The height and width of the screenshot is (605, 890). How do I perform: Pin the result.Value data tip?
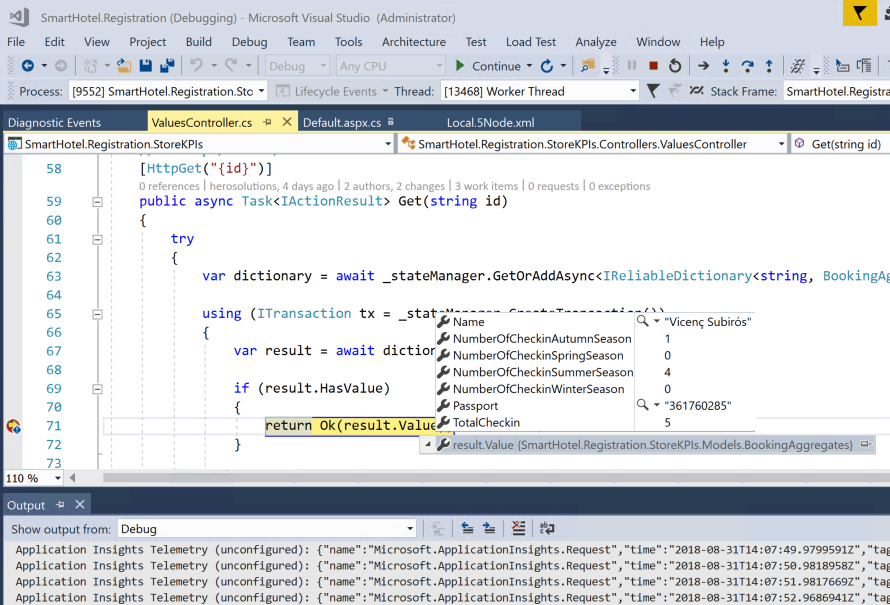coord(865,444)
